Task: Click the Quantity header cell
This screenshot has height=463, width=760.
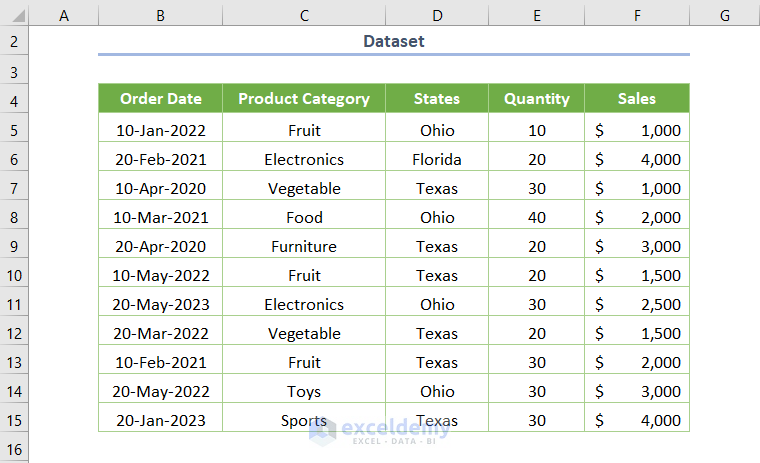Action: [536, 99]
